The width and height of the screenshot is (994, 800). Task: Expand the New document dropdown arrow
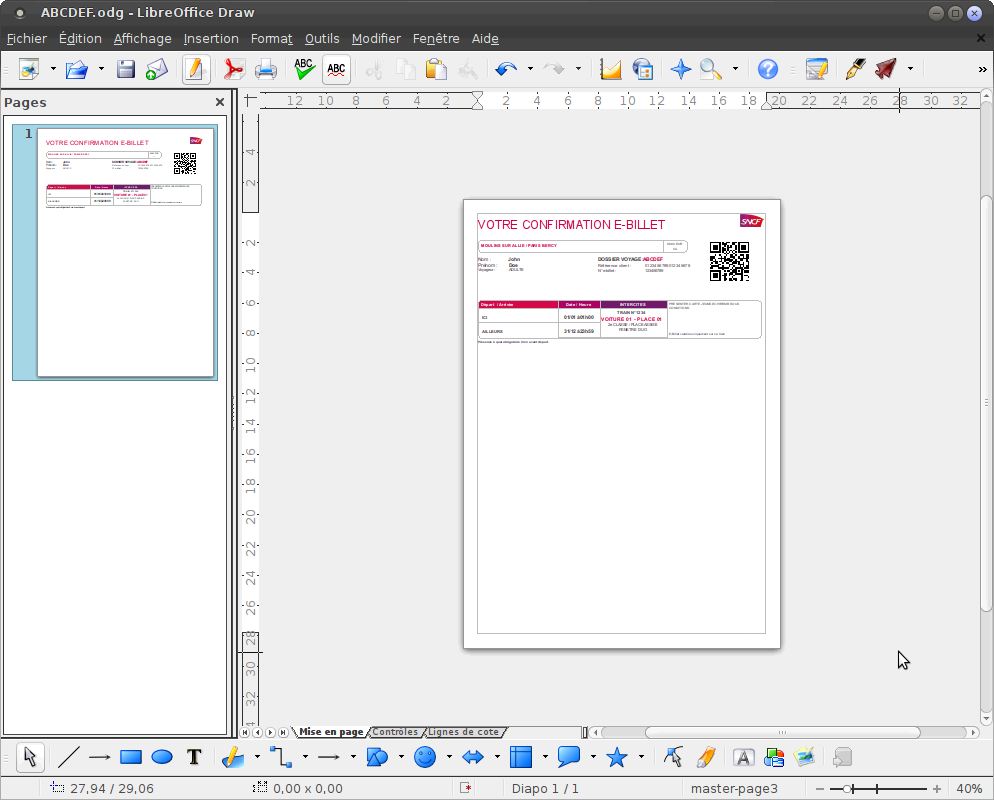[x=53, y=68]
